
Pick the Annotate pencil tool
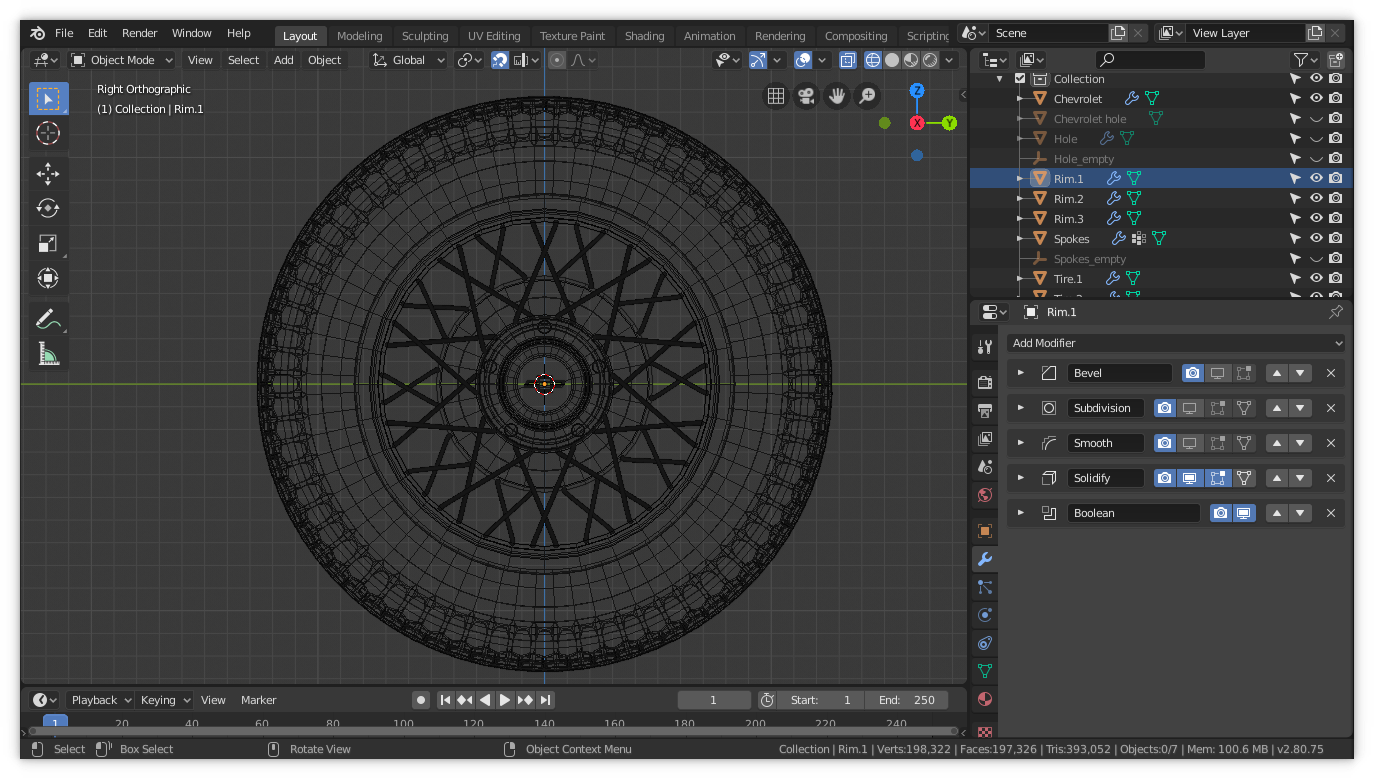48,319
